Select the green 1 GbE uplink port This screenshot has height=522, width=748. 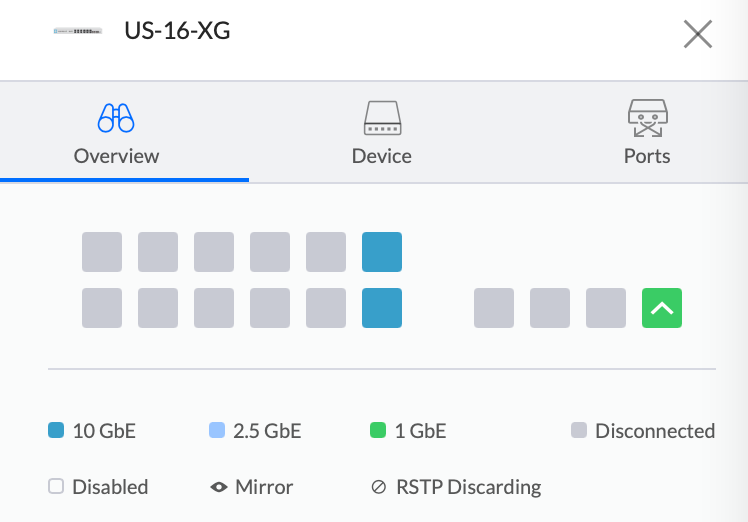click(661, 309)
